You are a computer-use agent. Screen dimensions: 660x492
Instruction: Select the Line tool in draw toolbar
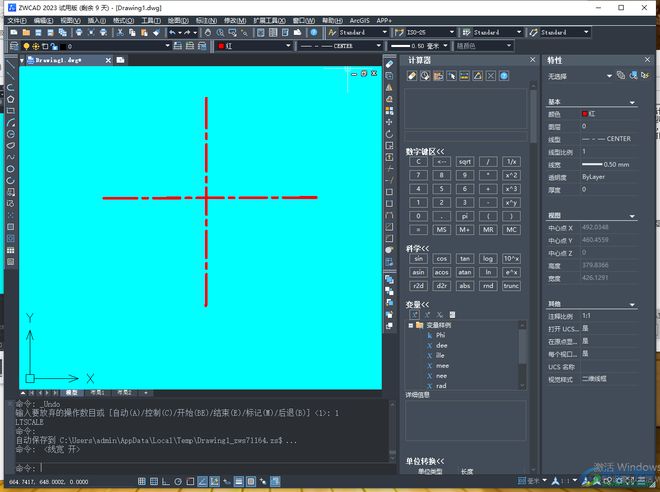11,64
